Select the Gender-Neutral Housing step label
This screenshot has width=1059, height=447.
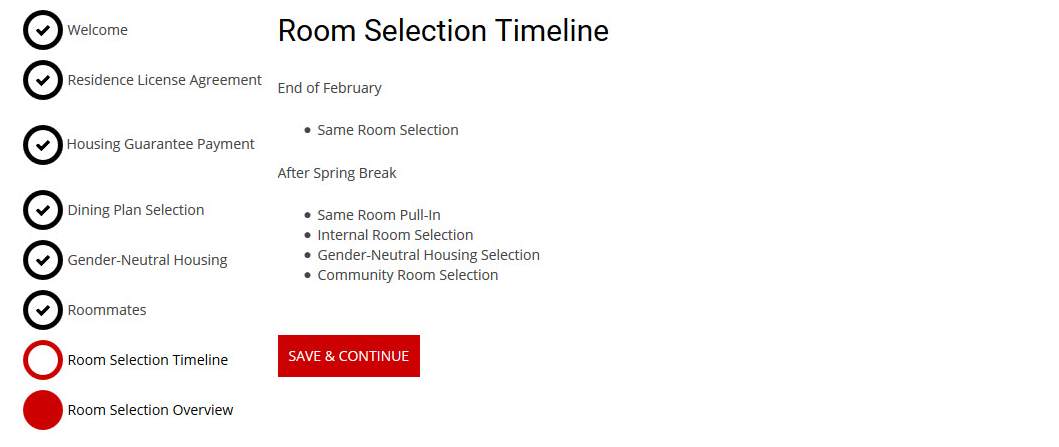point(147,260)
